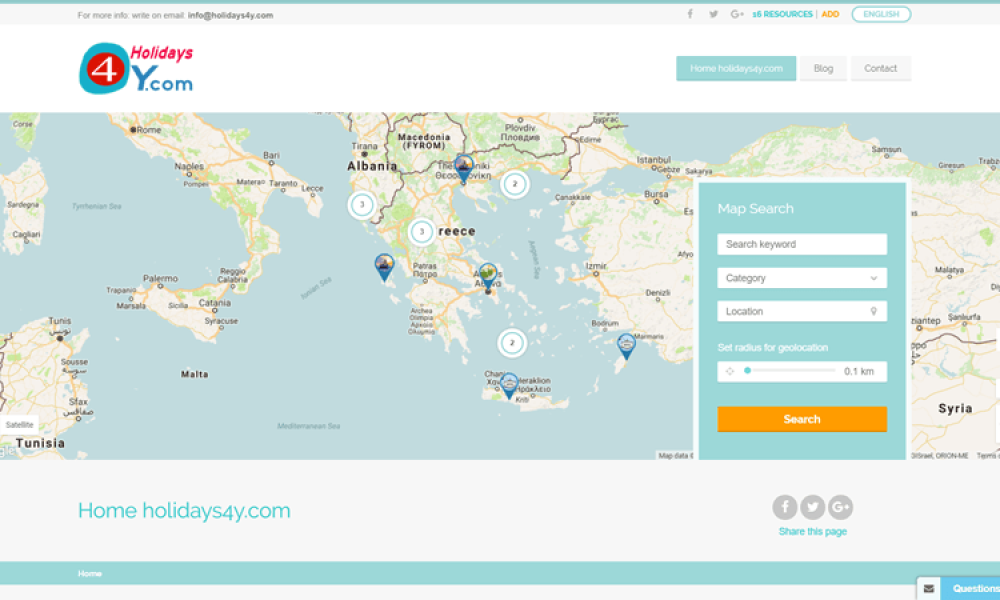Click the map pin near Athens
The image size is (1000, 600).
pos(488,275)
